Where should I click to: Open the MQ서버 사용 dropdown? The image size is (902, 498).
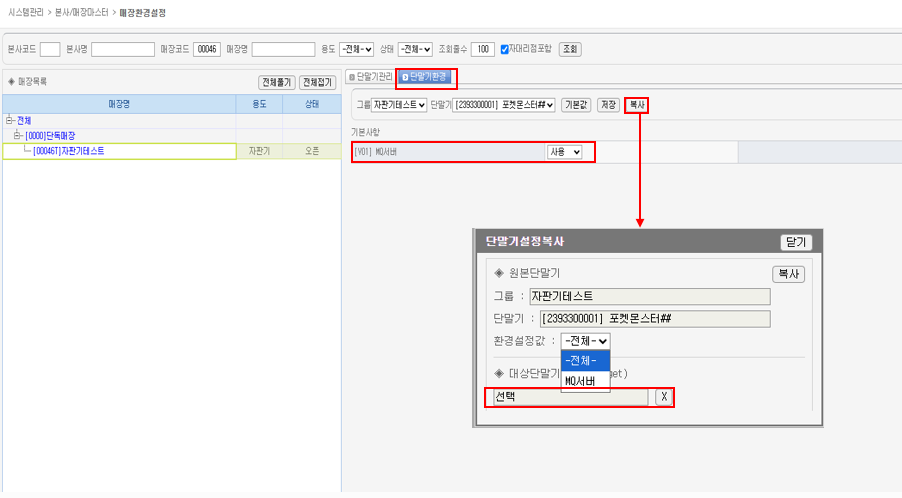tap(564, 152)
